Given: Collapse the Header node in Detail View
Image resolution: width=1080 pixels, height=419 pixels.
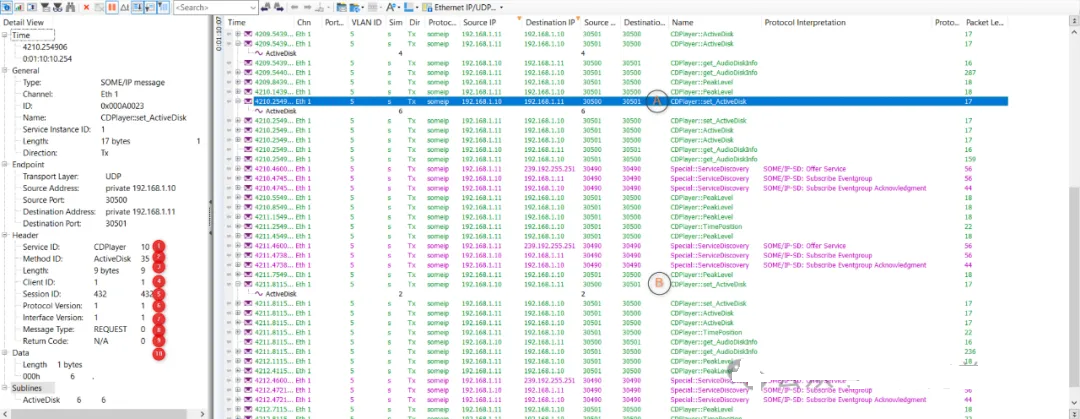Looking at the screenshot, I should pos(6,235).
